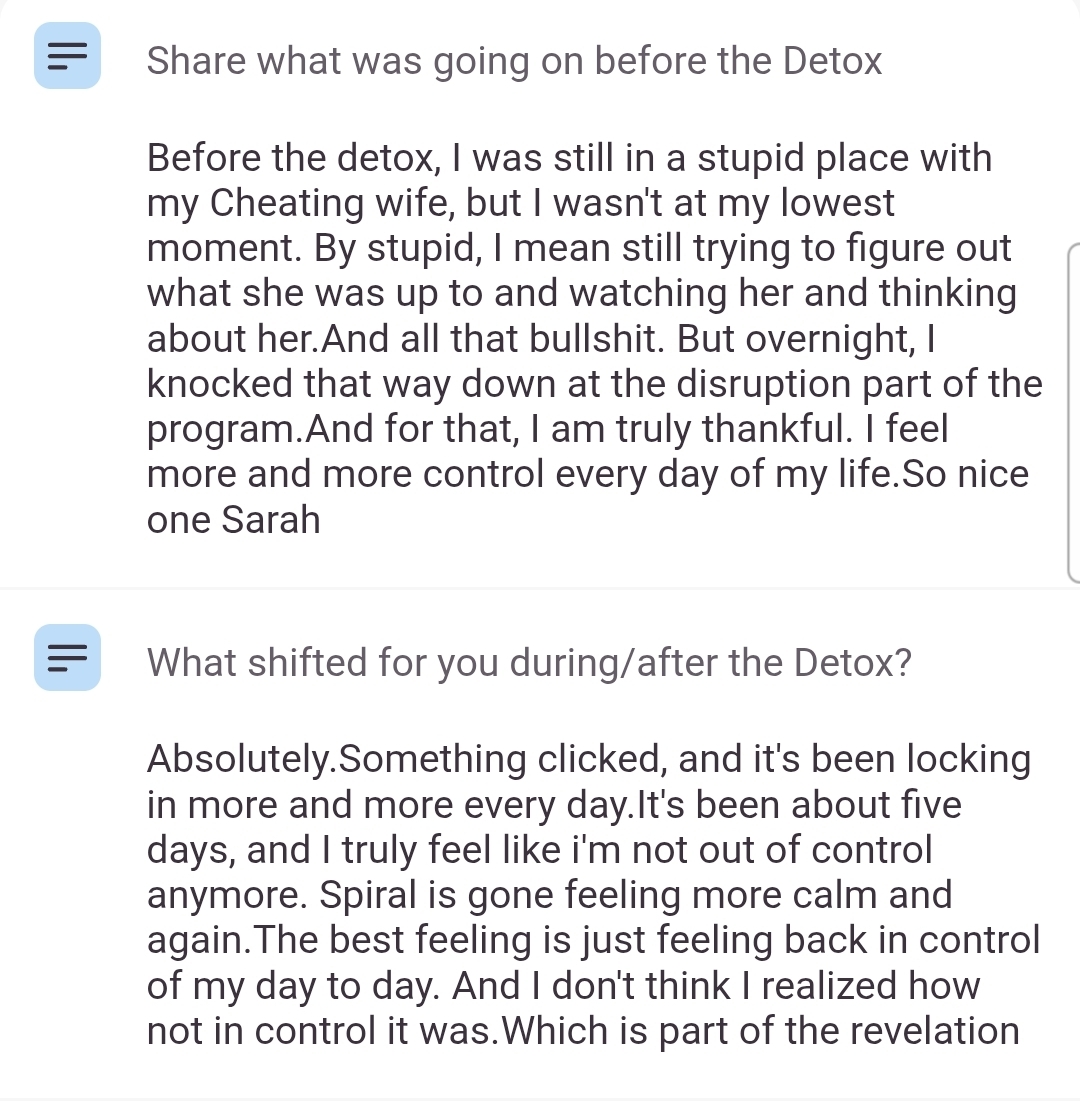Image resolution: width=1080 pixels, height=1101 pixels.
Task: Click the word 'clicked' in the second answer
Action: [x=600, y=759]
